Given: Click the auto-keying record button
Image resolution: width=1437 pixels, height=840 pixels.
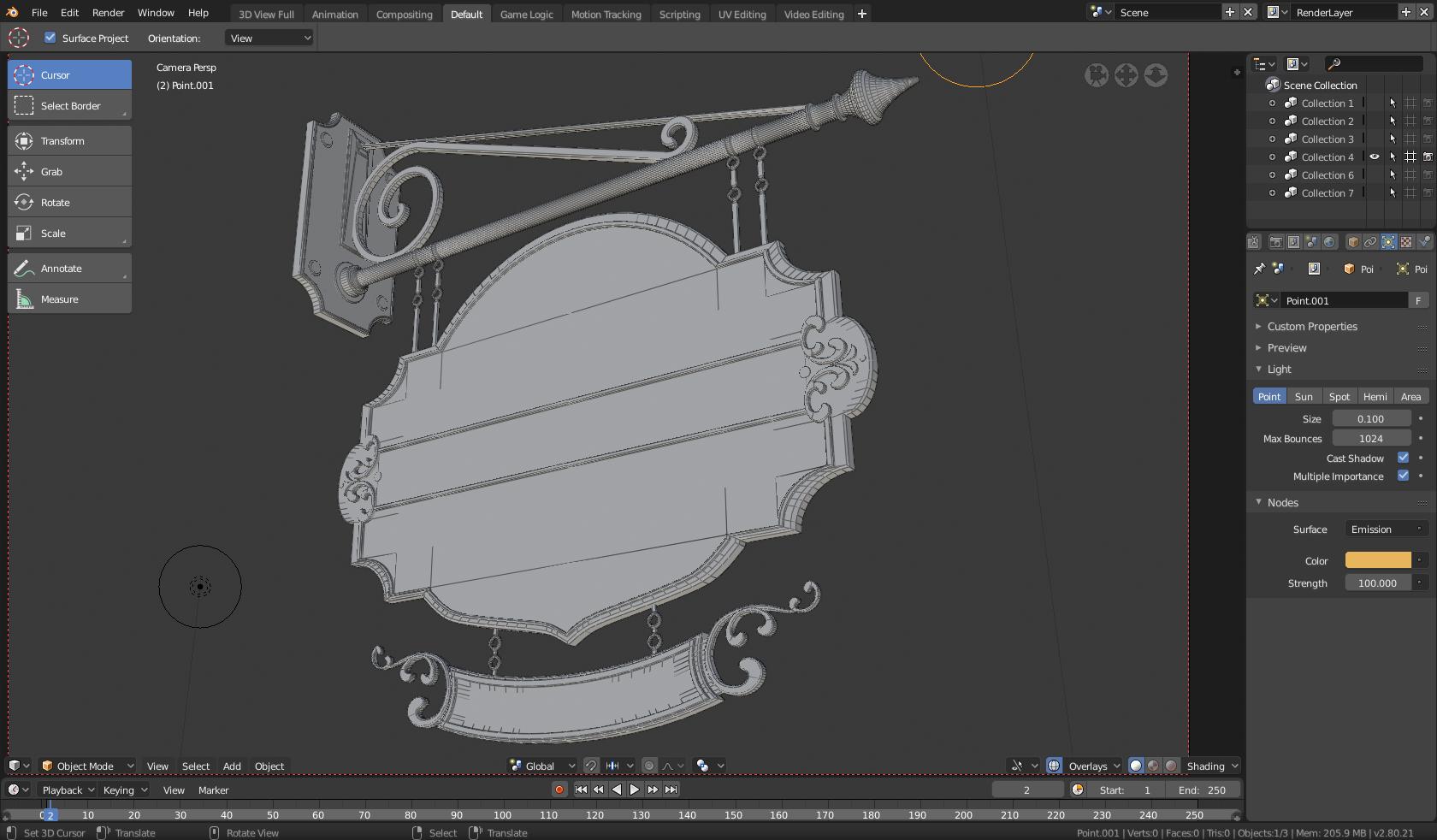Looking at the screenshot, I should [559, 790].
